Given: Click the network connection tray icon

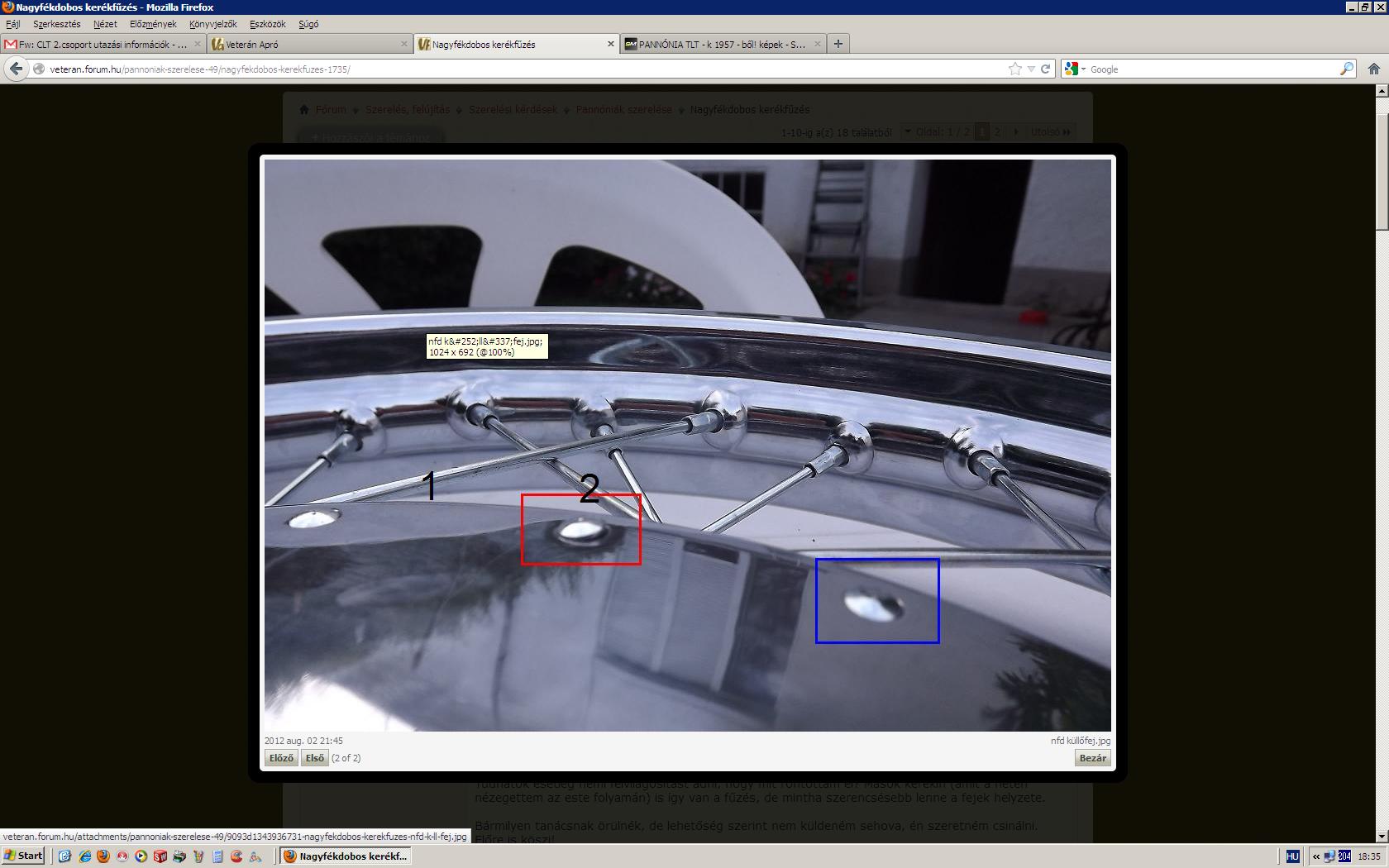Looking at the screenshot, I should pos(1329,856).
